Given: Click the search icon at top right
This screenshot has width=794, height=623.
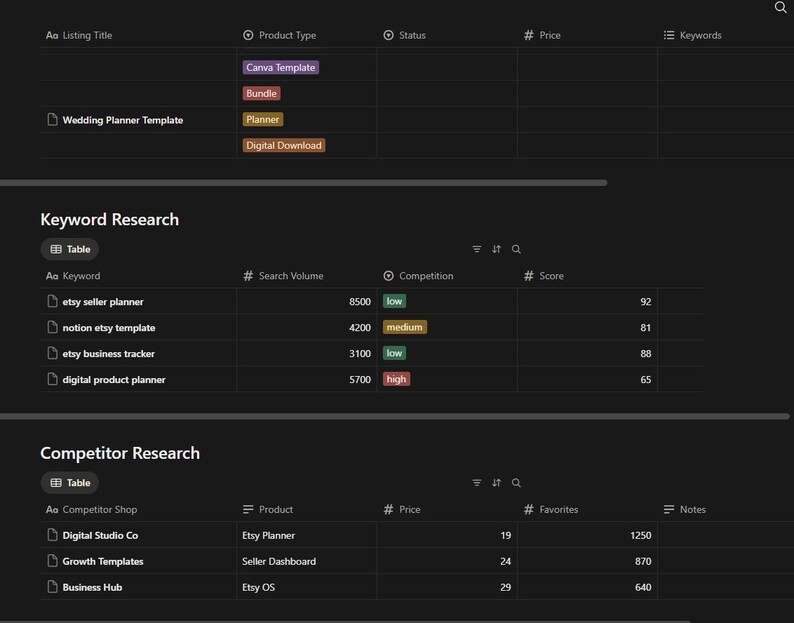Looking at the screenshot, I should click(x=780, y=7).
